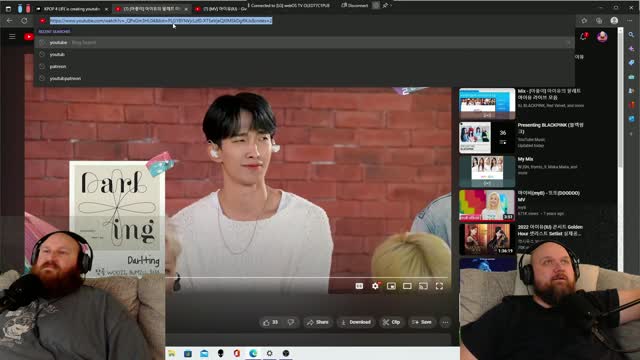Toggle theater mode on the player
This screenshot has height=360, width=640.
click(x=407, y=286)
